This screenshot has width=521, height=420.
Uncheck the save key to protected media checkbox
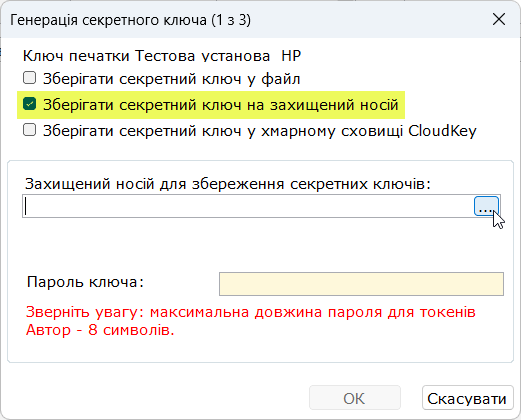tap(29, 104)
